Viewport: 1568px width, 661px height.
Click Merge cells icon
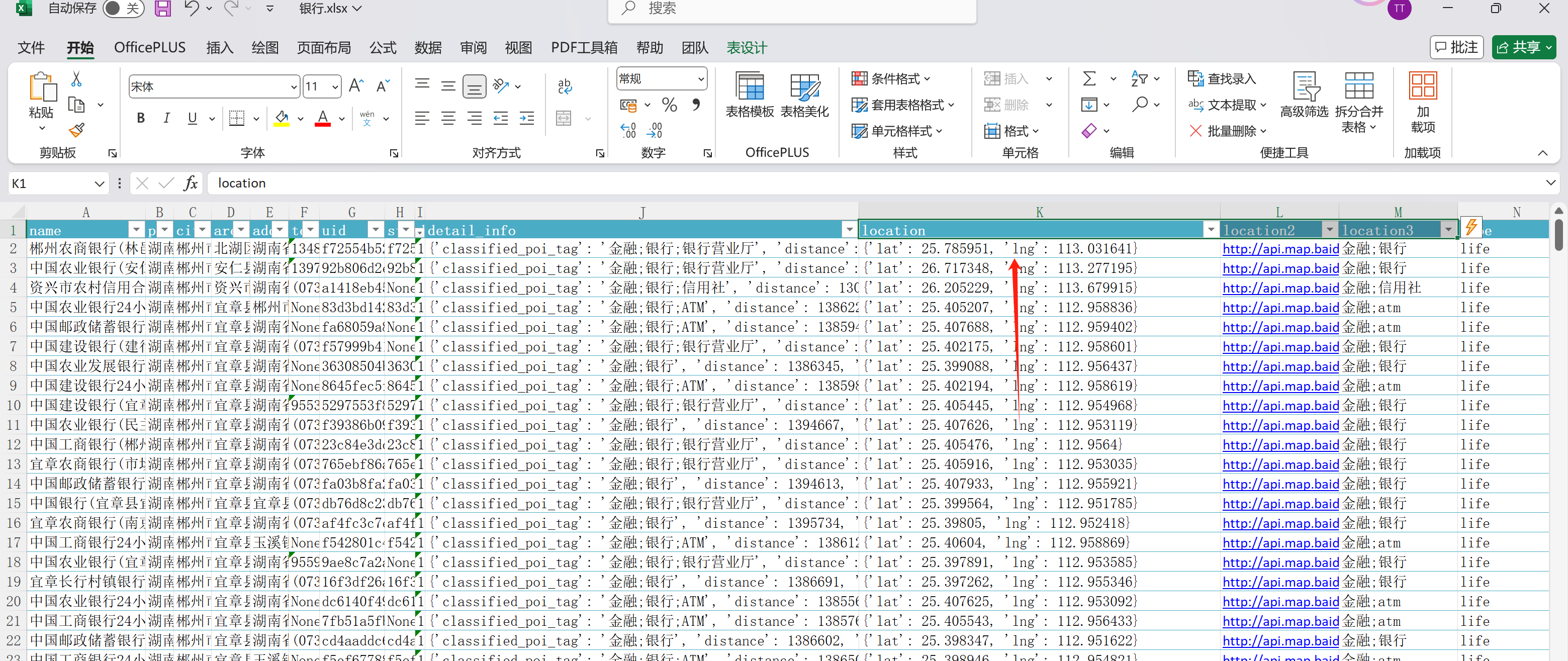click(x=564, y=118)
